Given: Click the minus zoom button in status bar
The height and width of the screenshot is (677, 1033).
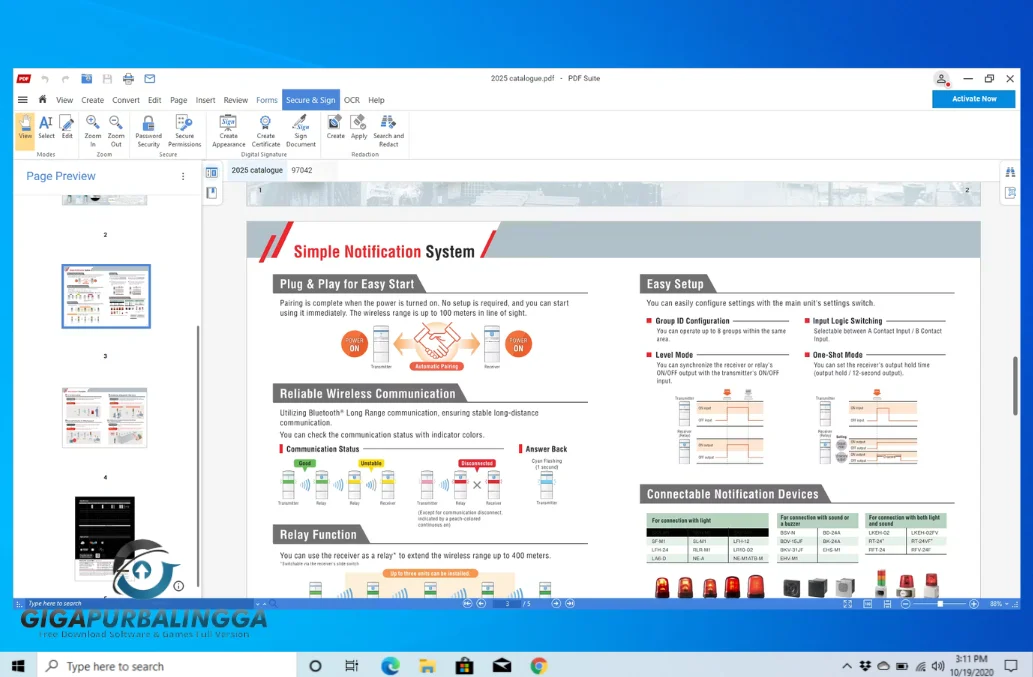Looking at the screenshot, I should tap(906, 604).
